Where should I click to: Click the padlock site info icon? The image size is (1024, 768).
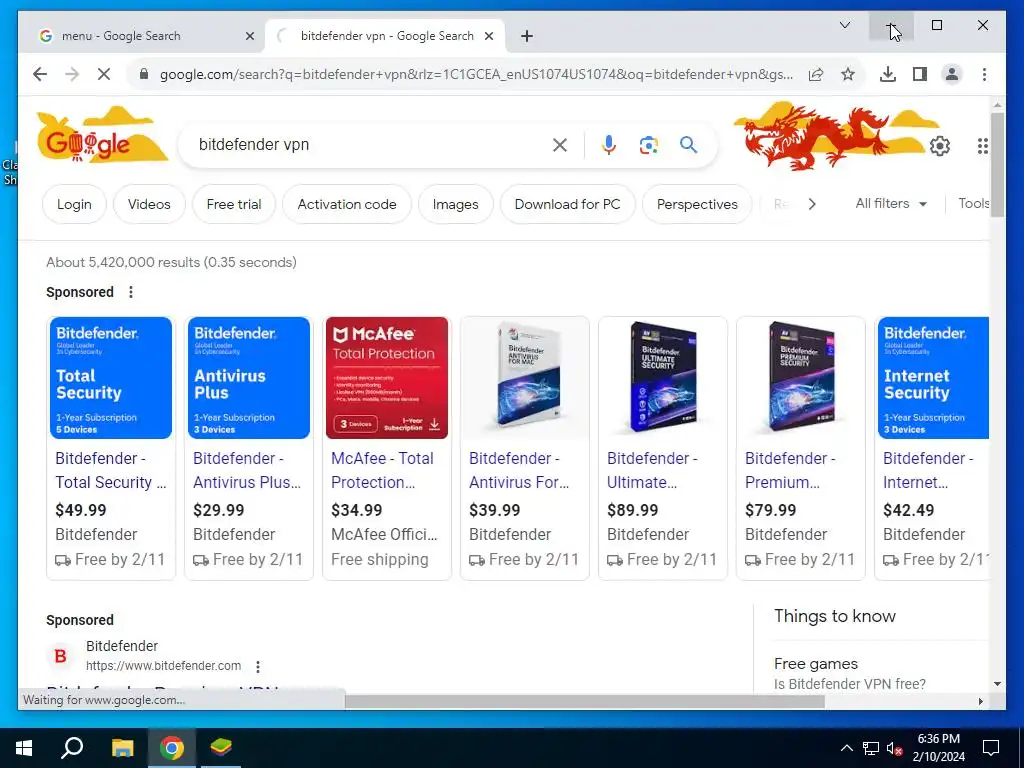click(144, 74)
